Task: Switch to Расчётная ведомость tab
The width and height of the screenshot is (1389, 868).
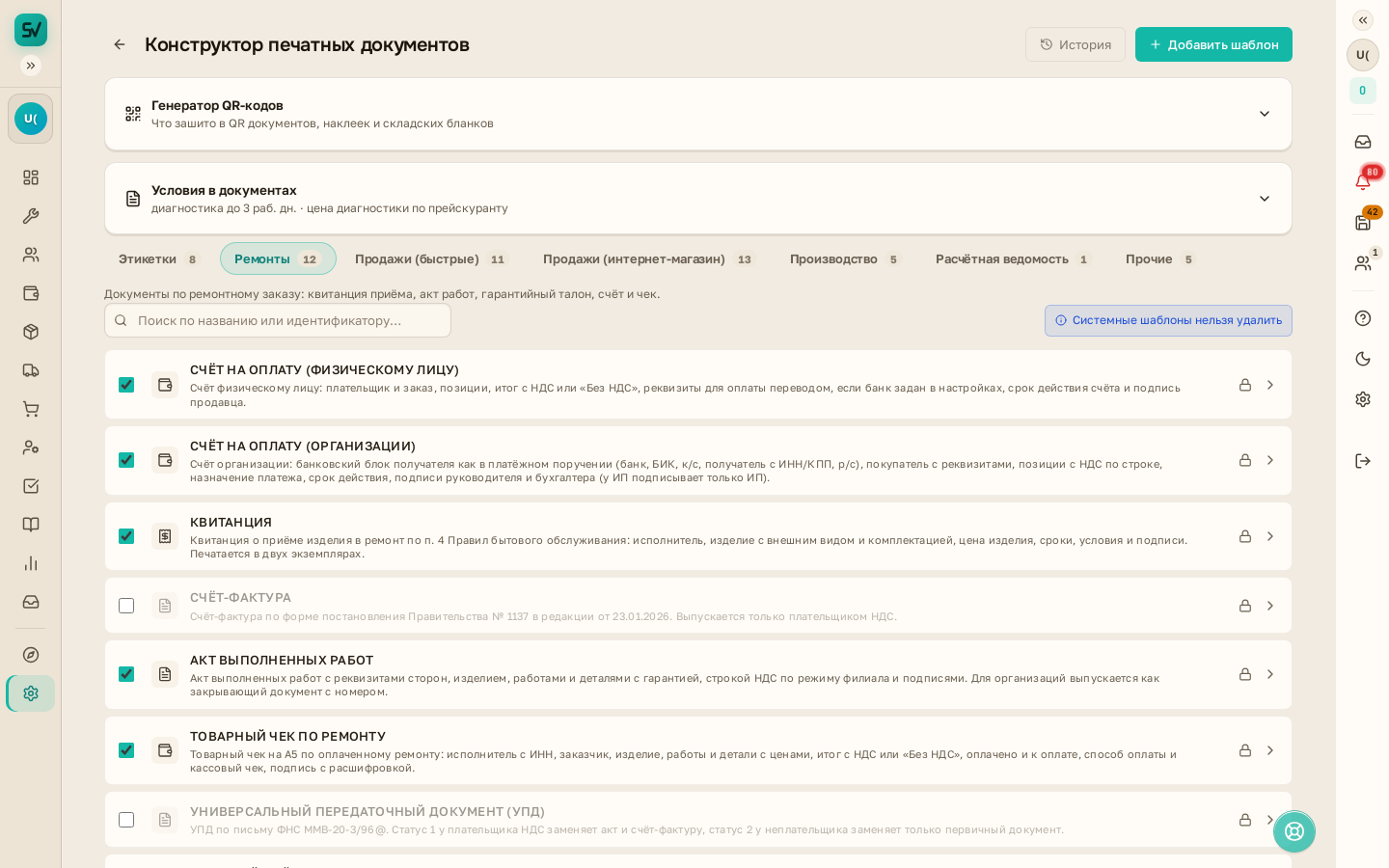Action: 1012,258
